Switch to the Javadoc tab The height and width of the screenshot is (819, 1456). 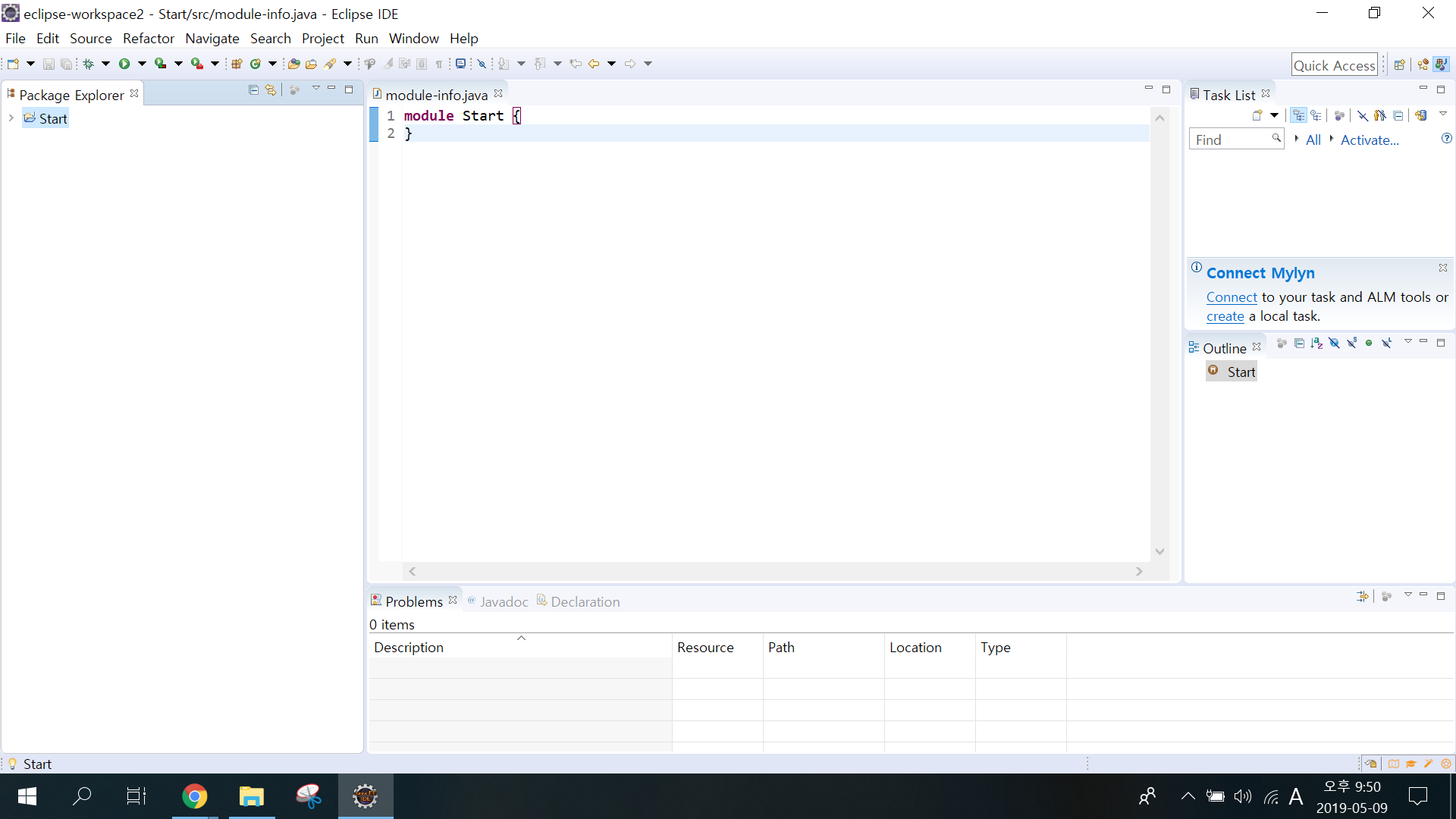pos(503,601)
